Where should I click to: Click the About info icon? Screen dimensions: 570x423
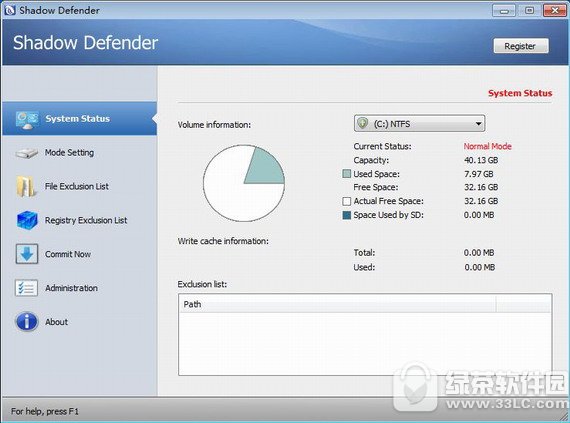coord(27,322)
